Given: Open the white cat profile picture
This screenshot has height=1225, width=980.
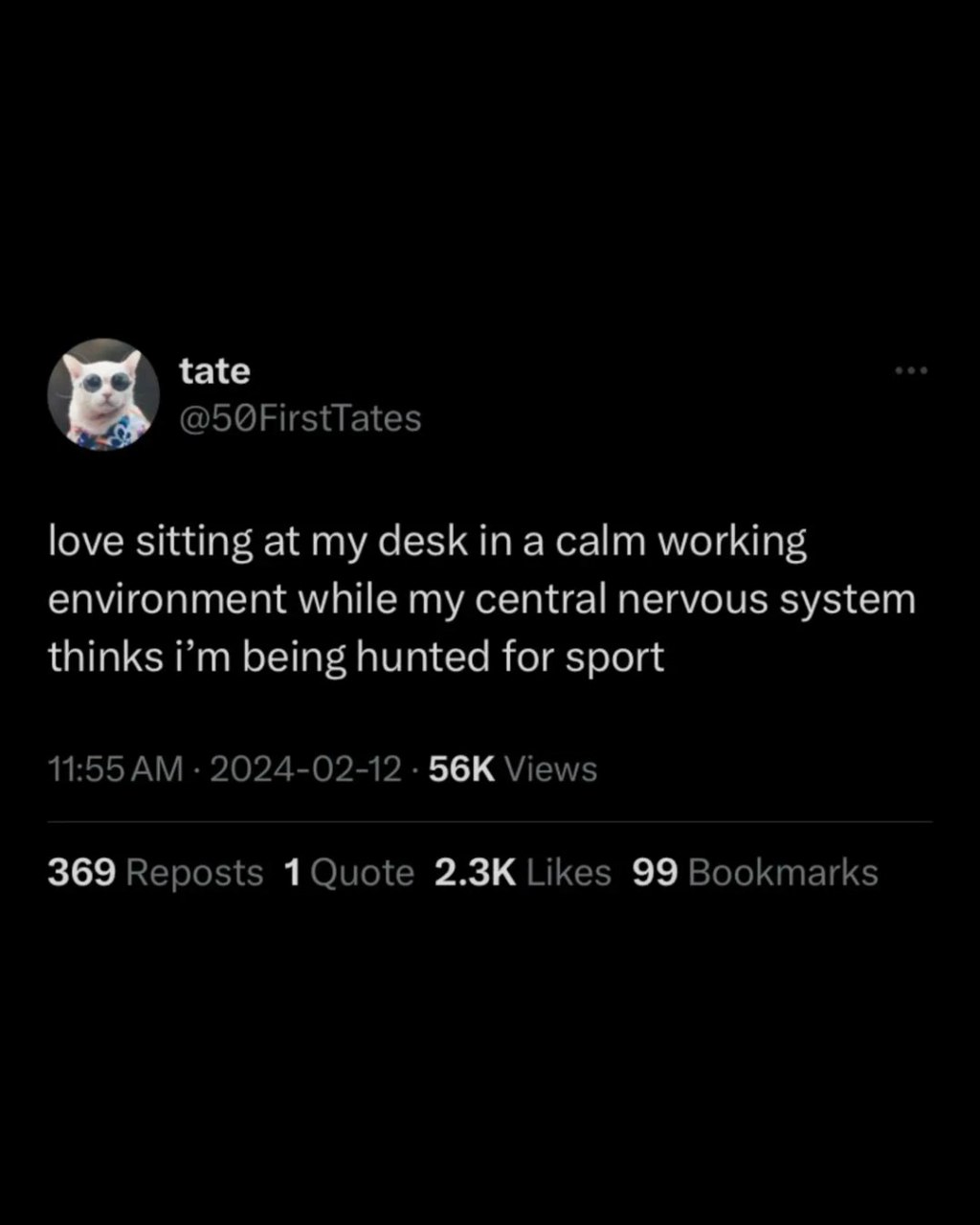Looking at the screenshot, I should 103,394.
